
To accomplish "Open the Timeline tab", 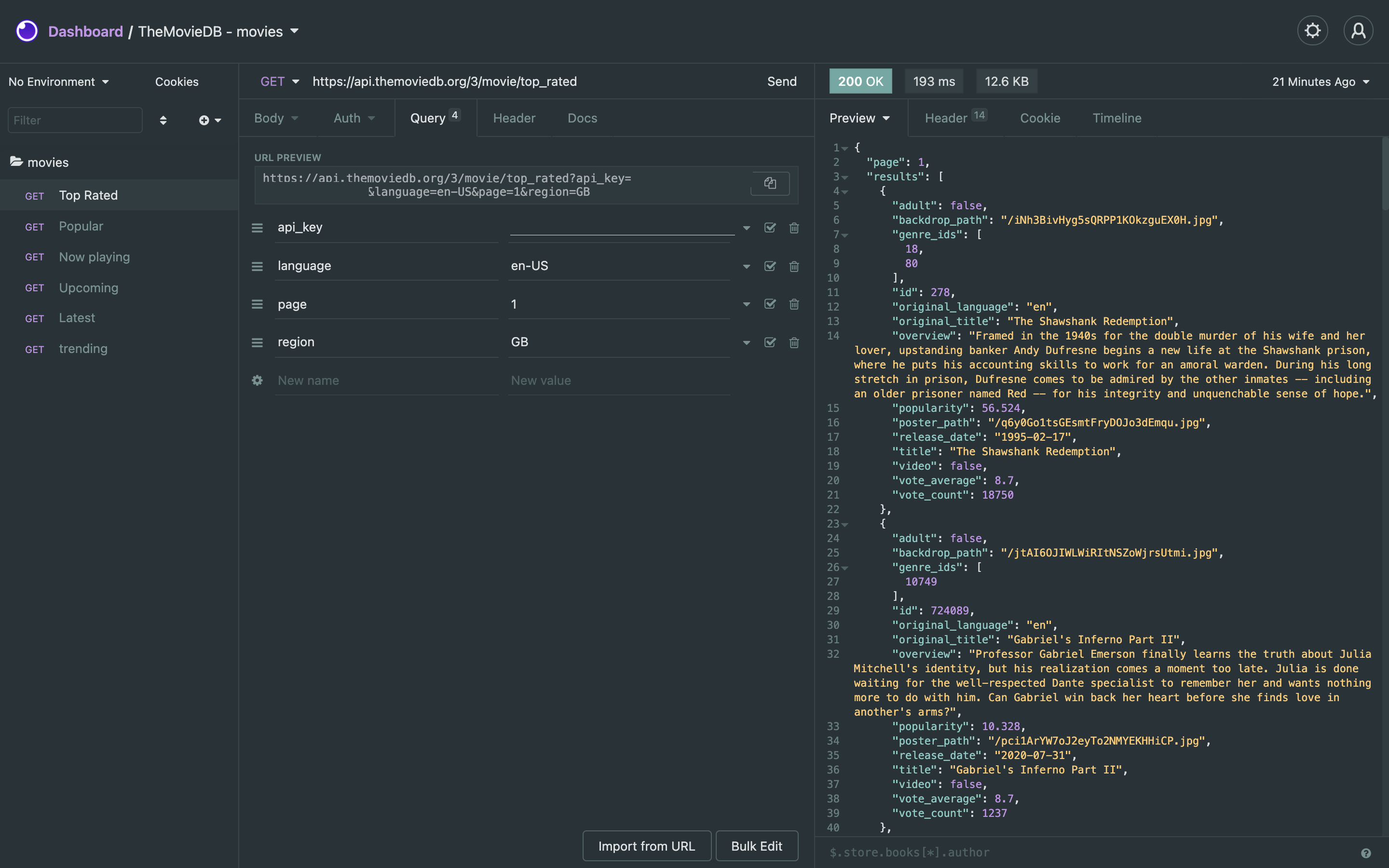I will [x=1116, y=118].
